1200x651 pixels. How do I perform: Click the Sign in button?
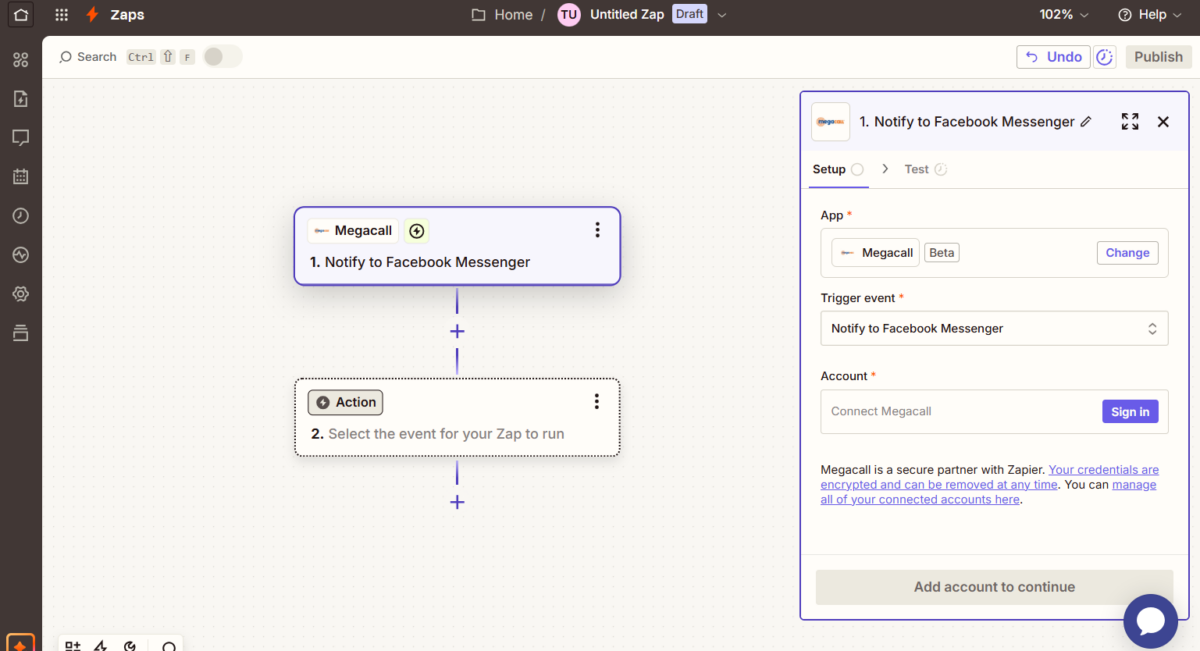click(1130, 412)
